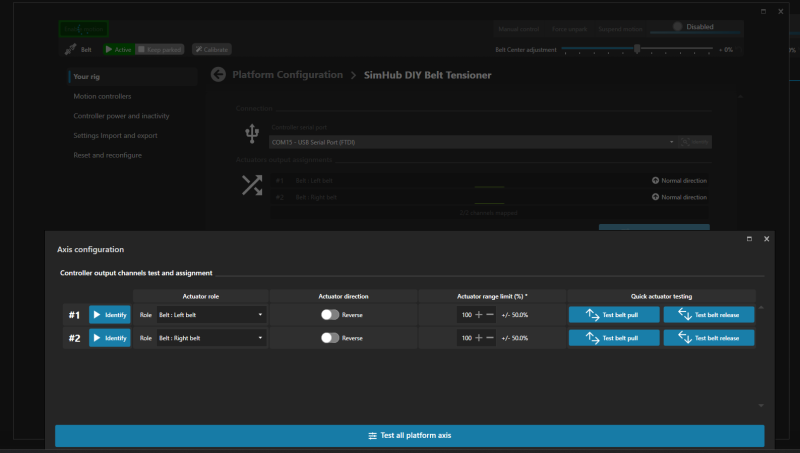Identify actuator channel #1

click(110, 315)
